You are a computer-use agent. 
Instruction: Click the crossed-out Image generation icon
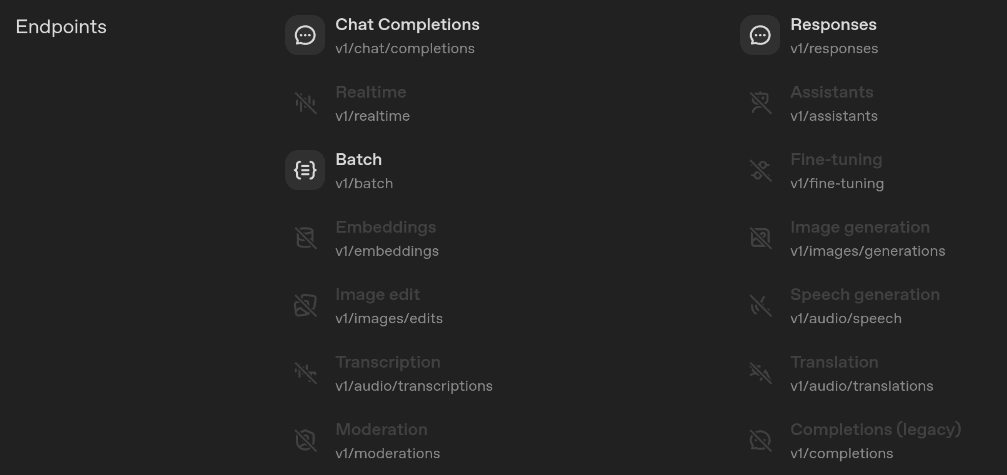tap(760, 238)
